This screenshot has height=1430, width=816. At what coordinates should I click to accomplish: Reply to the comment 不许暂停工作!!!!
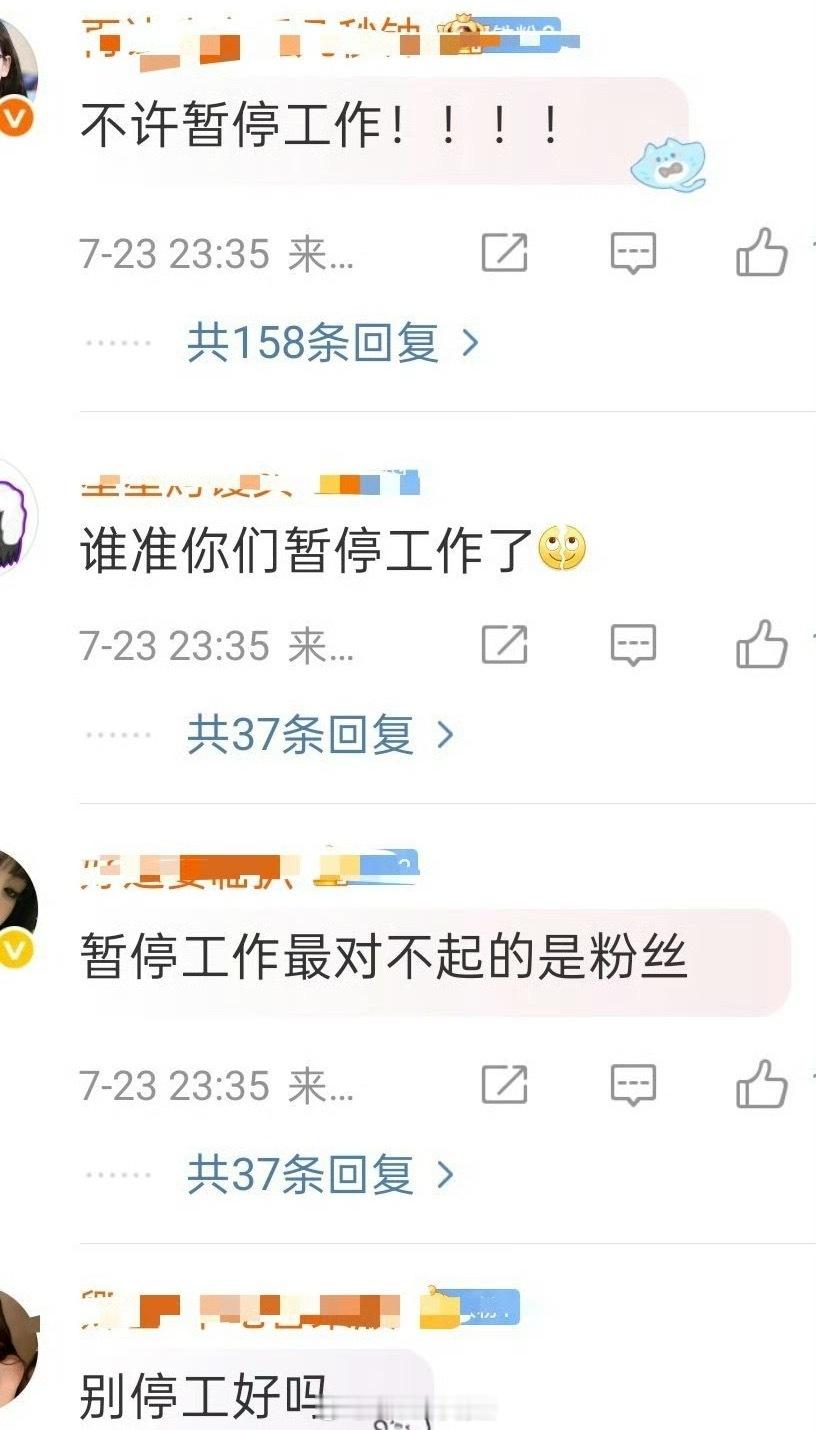click(x=633, y=253)
